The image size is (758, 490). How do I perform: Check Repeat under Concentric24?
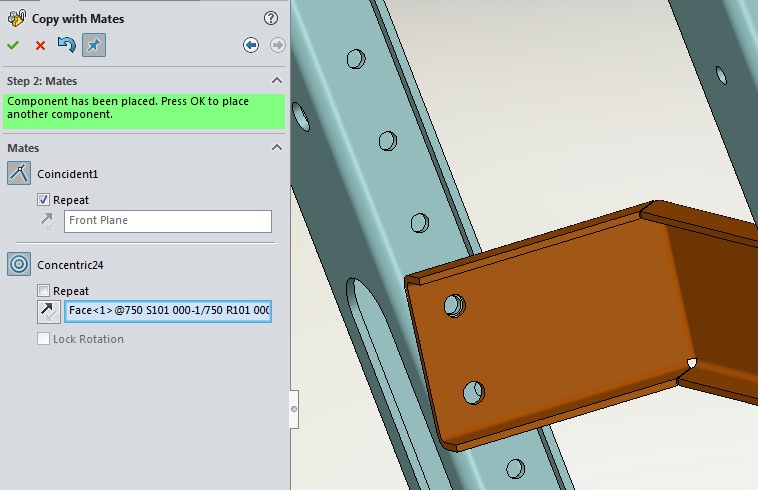(x=44, y=290)
